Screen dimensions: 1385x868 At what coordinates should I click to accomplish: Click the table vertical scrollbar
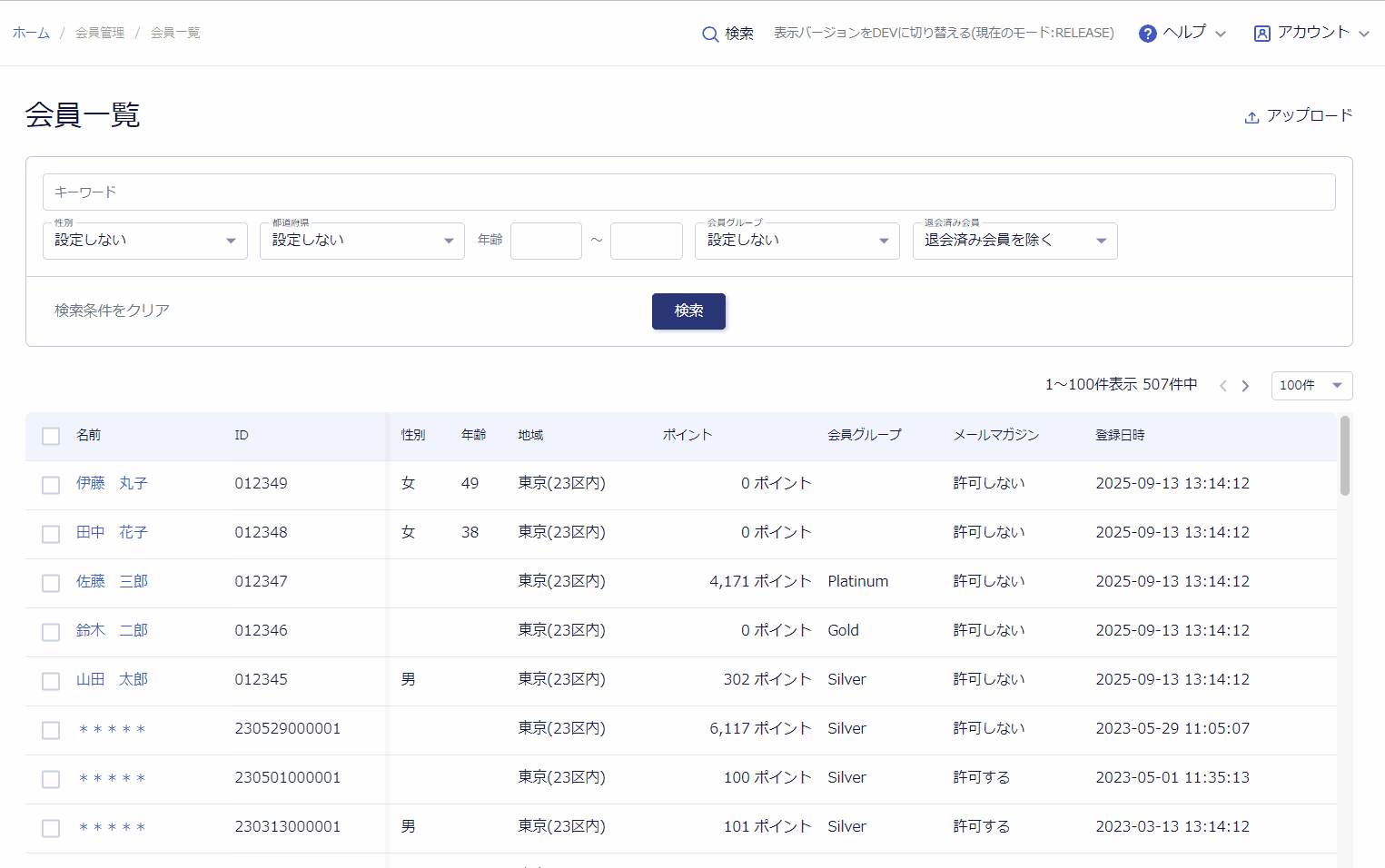1345,456
